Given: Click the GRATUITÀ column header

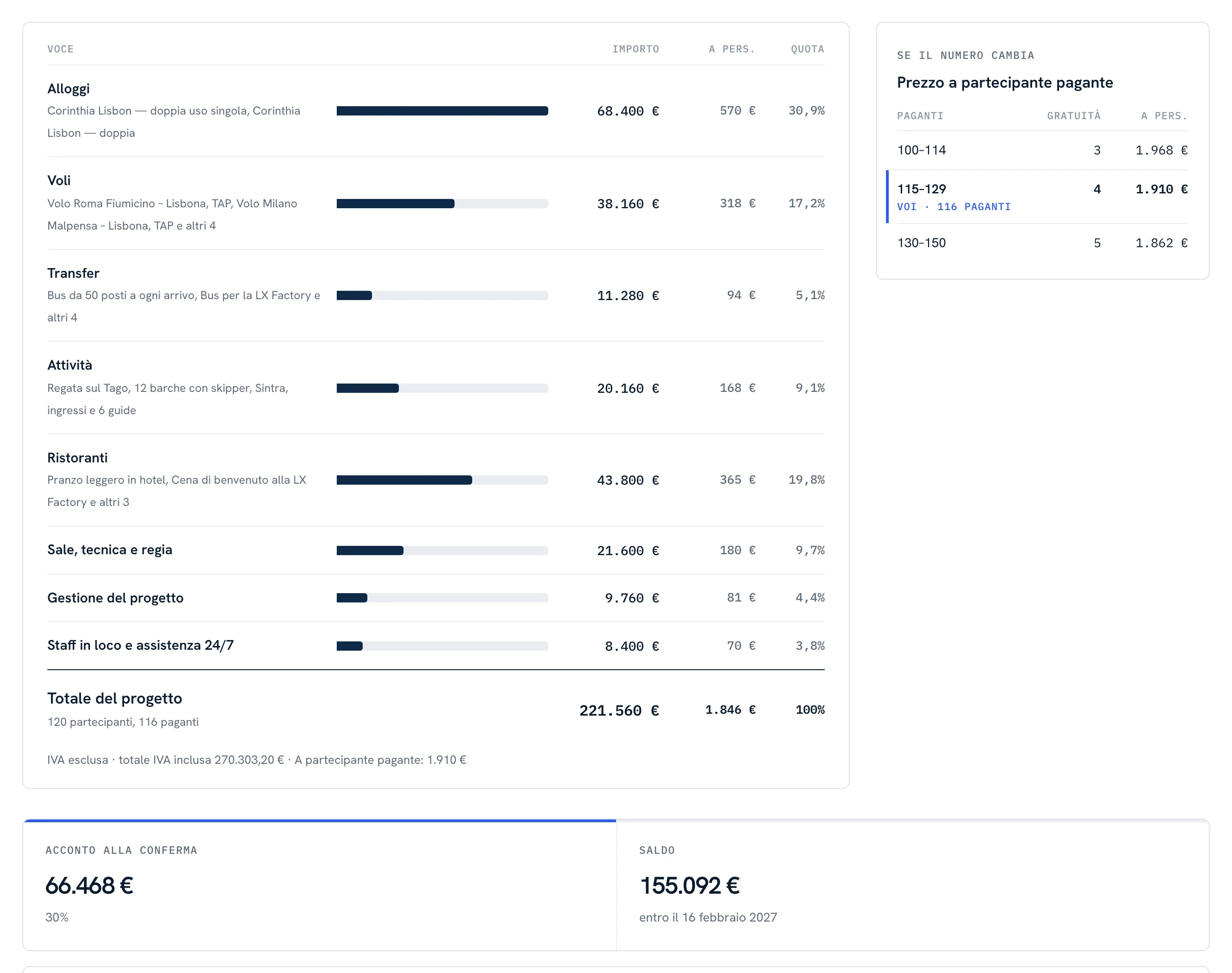Looking at the screenshot, I should (x=1073, y=116).
